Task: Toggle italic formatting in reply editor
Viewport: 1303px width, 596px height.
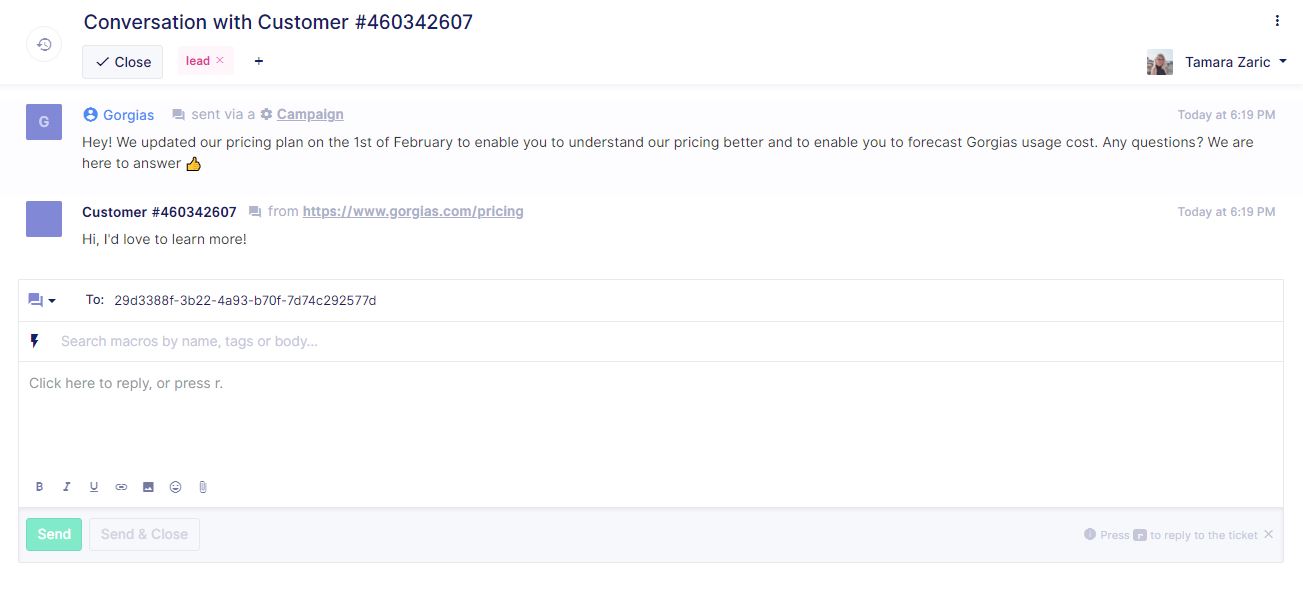Action: pos(67,487)
